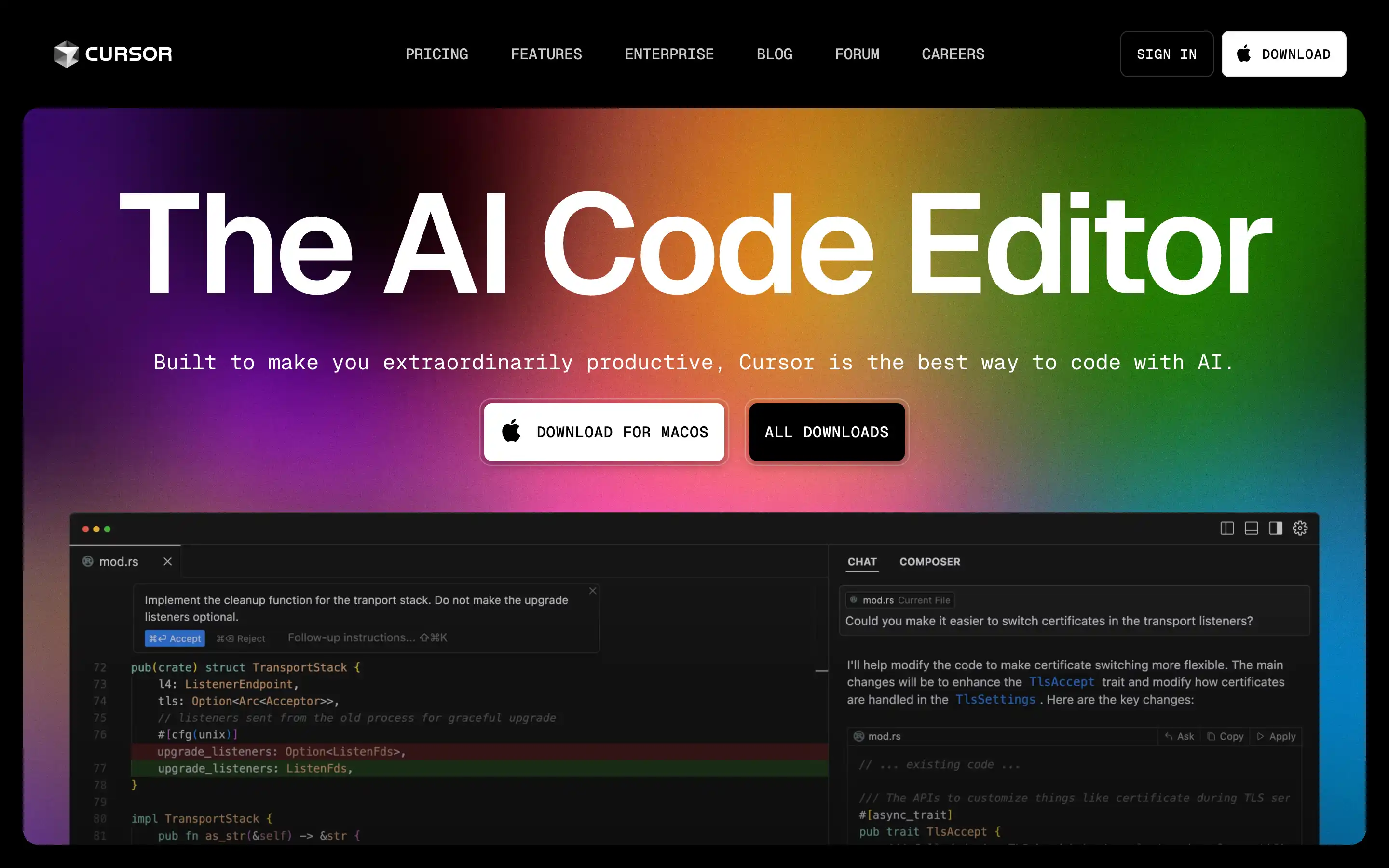Click the TlsSettings code reference in chat
1389x868 pixels.
(x=995, y=699)
